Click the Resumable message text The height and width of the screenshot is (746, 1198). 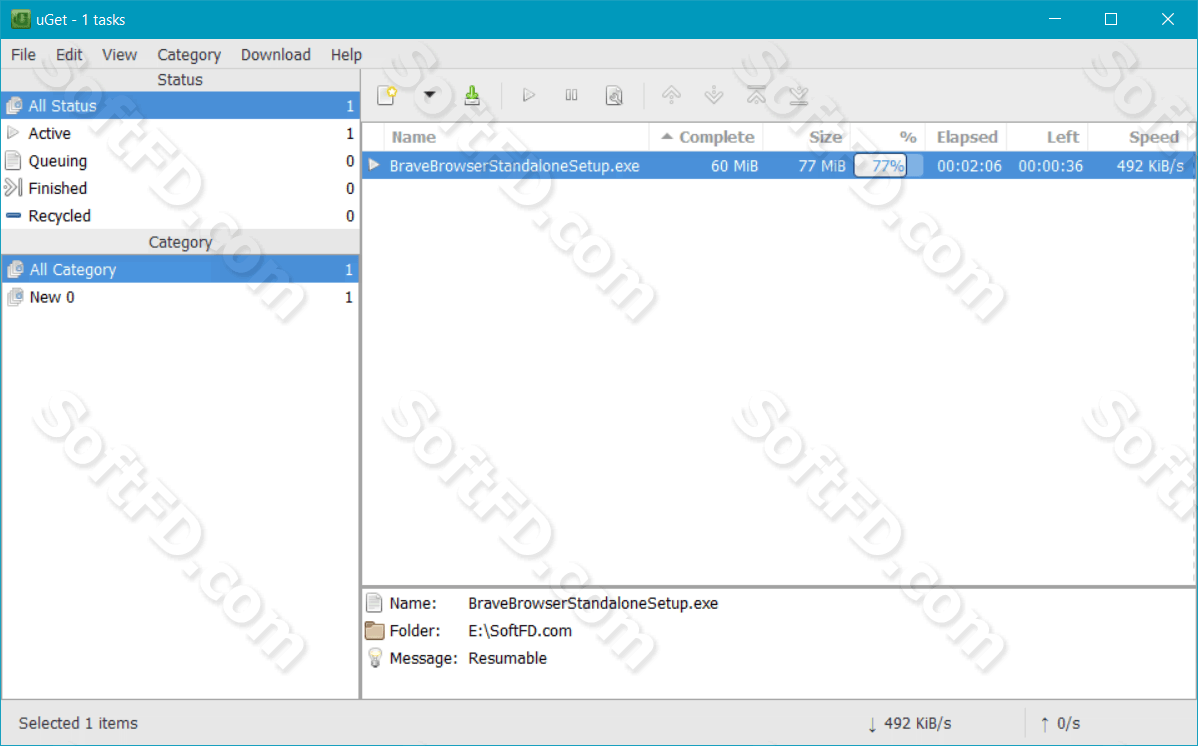pos(507,658)
